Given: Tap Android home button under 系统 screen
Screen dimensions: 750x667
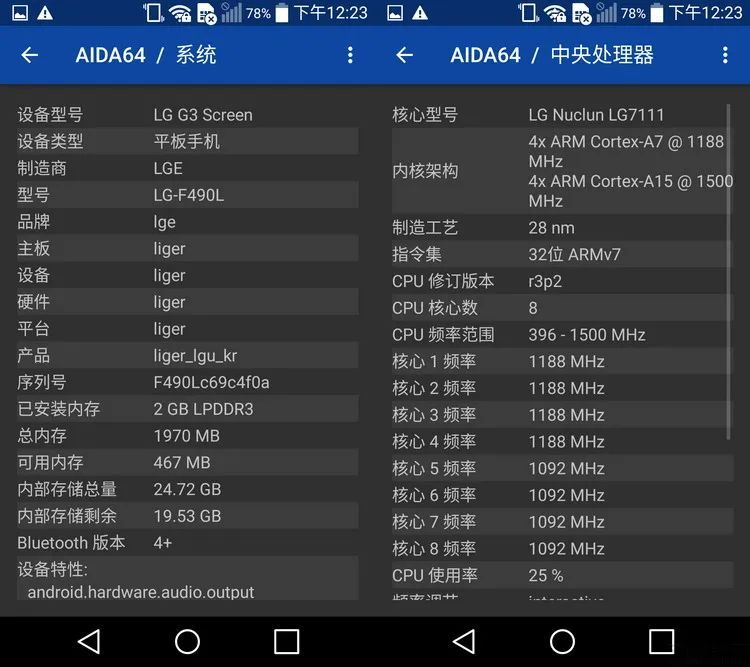Looking at the screenshot, I should point(187,641).
